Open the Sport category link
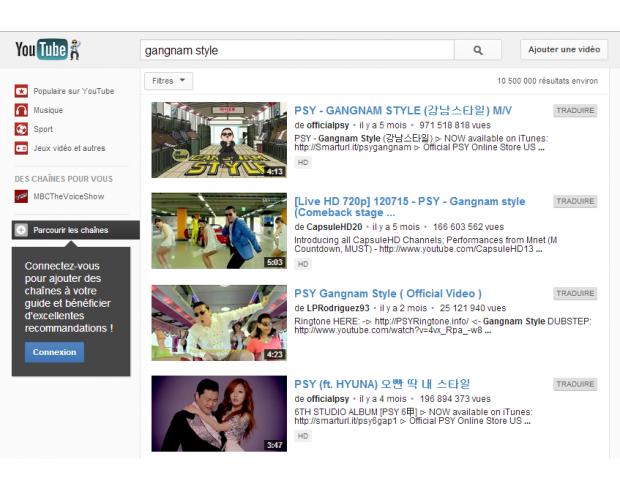The height and width of the screenshot is (490, 620). pos(43,129)
